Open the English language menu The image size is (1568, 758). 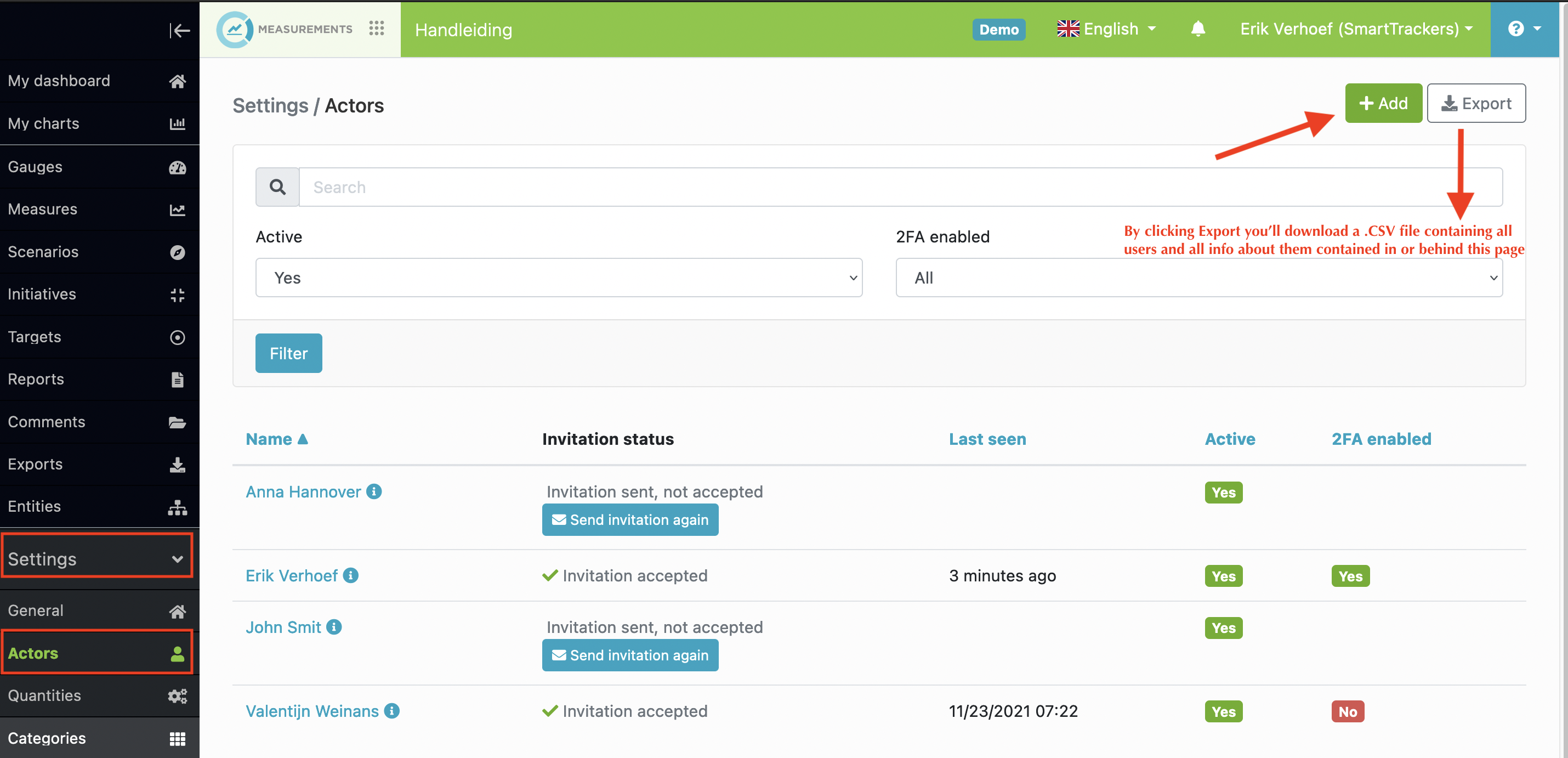(x=1106, y=29)
